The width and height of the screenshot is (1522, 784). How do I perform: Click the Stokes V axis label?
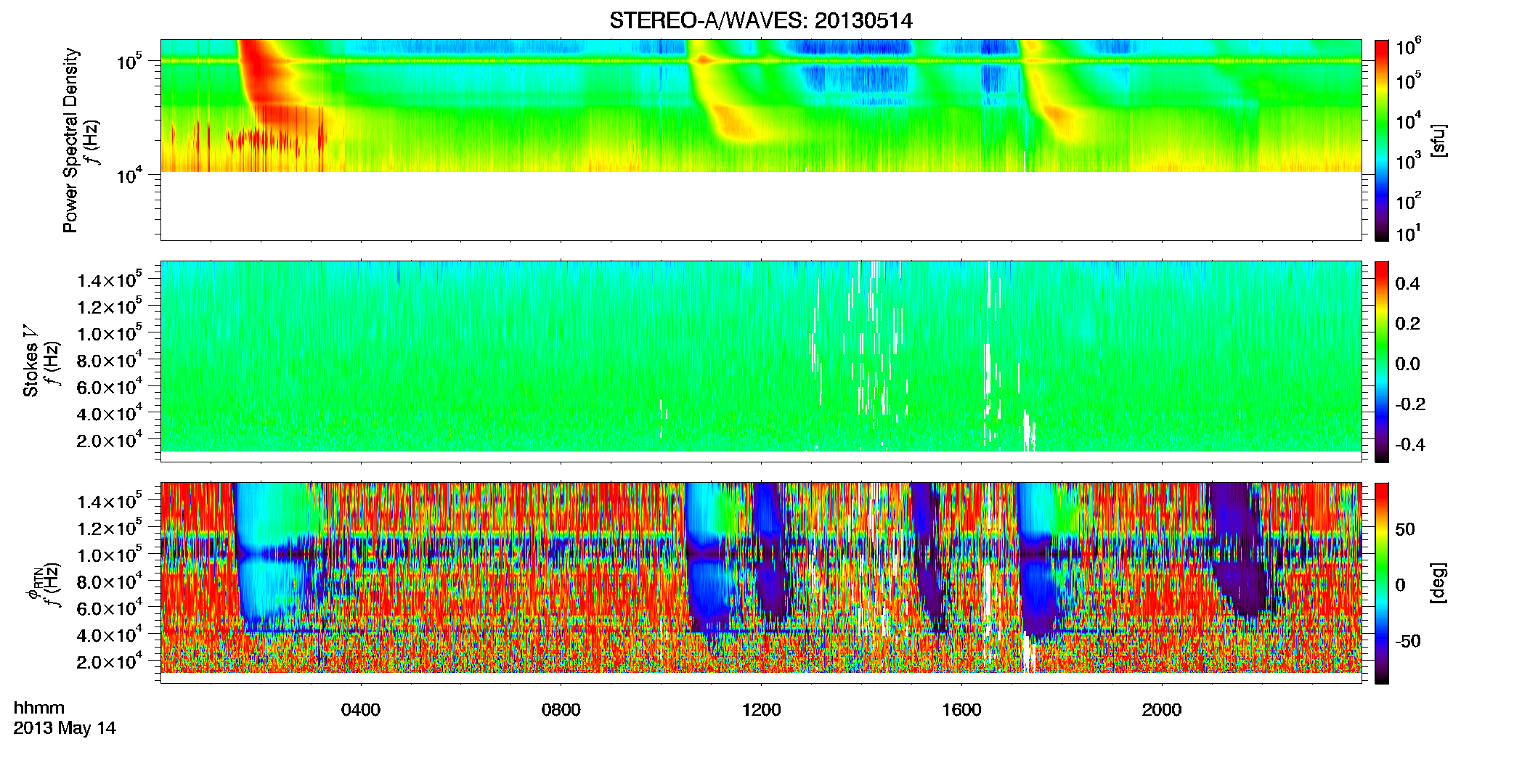click(31, 362)
